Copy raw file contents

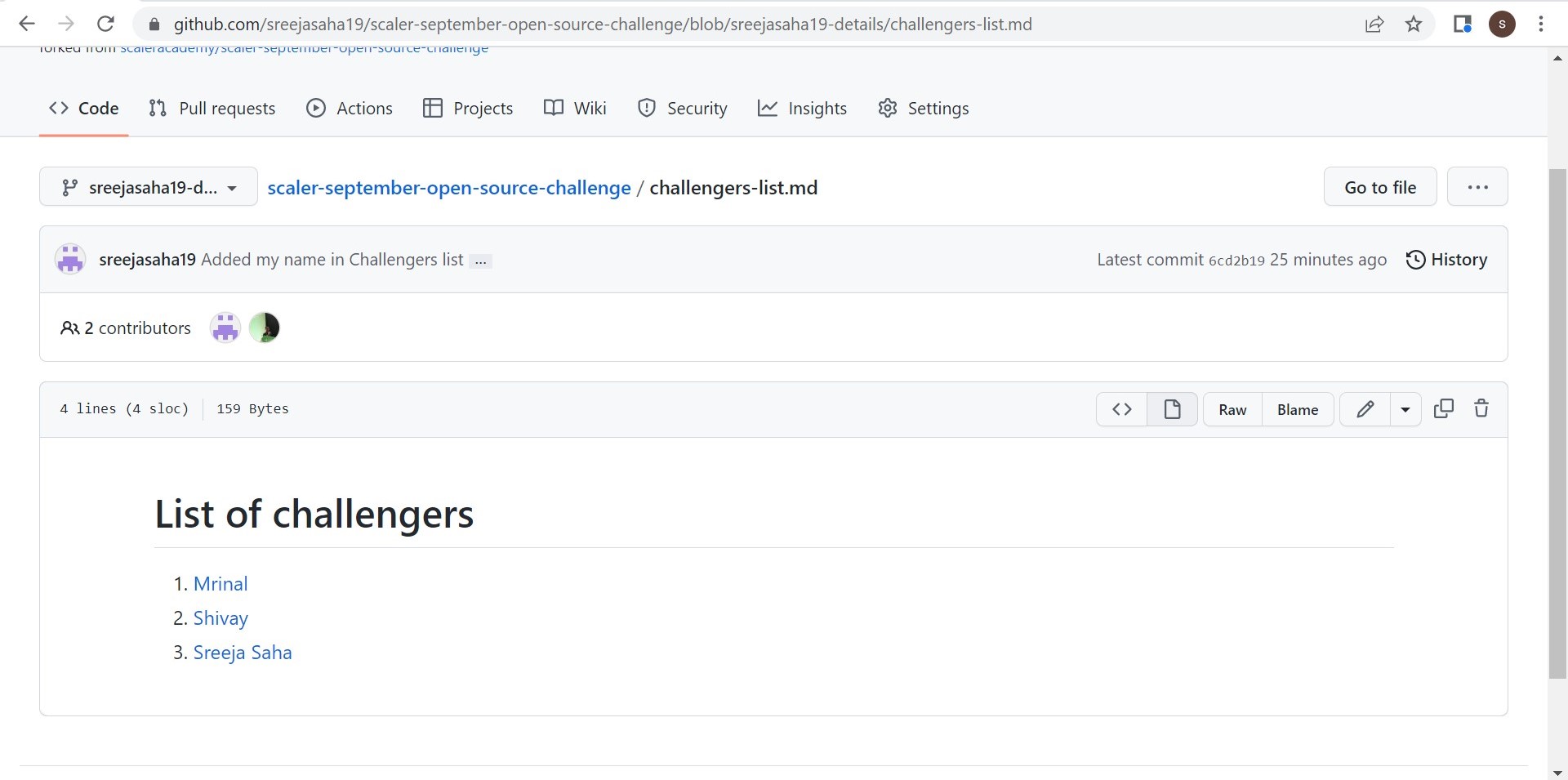click(x=1444, y=408)
